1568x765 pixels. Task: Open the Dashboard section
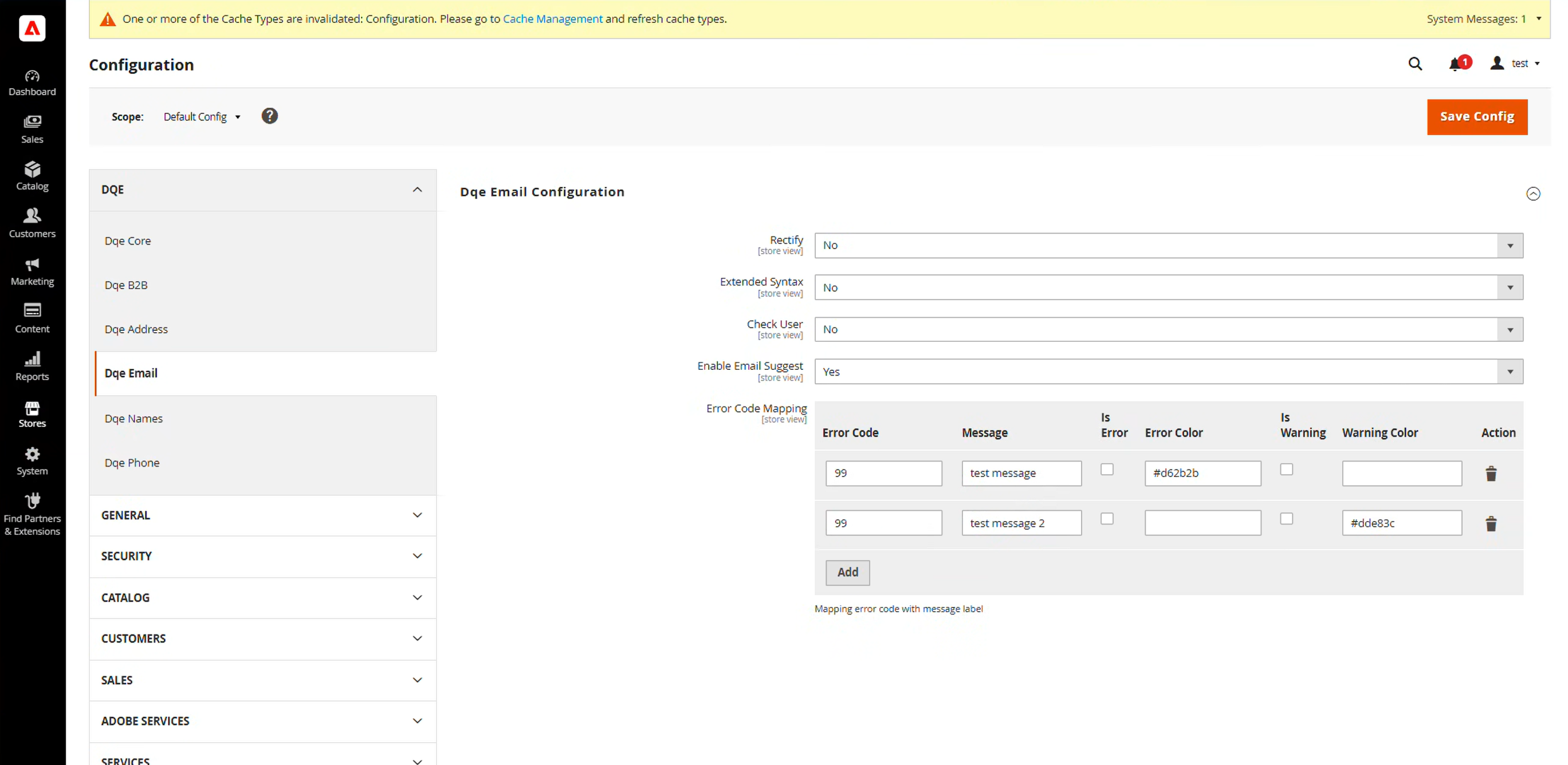32,84
